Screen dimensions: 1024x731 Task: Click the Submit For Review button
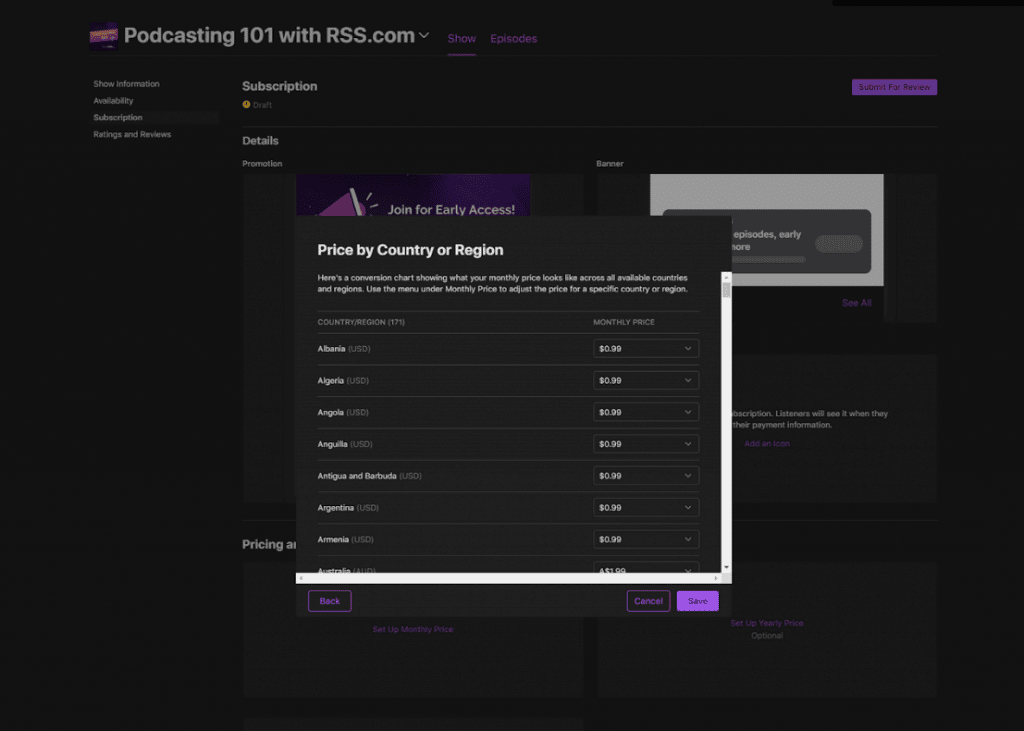[x=894, y=87]
